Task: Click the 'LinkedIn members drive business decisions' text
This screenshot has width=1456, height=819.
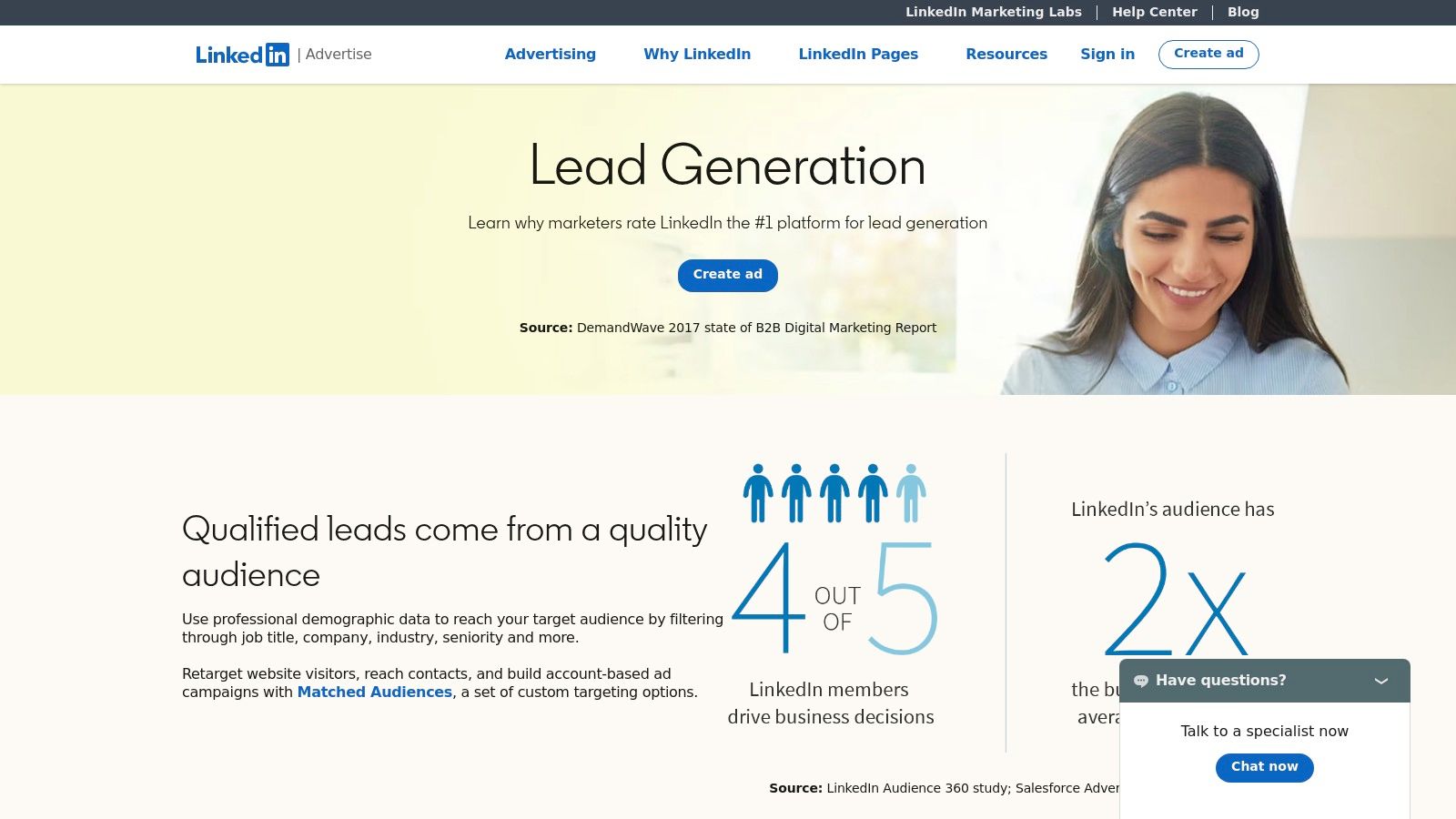Action: (x=831, y=703)
